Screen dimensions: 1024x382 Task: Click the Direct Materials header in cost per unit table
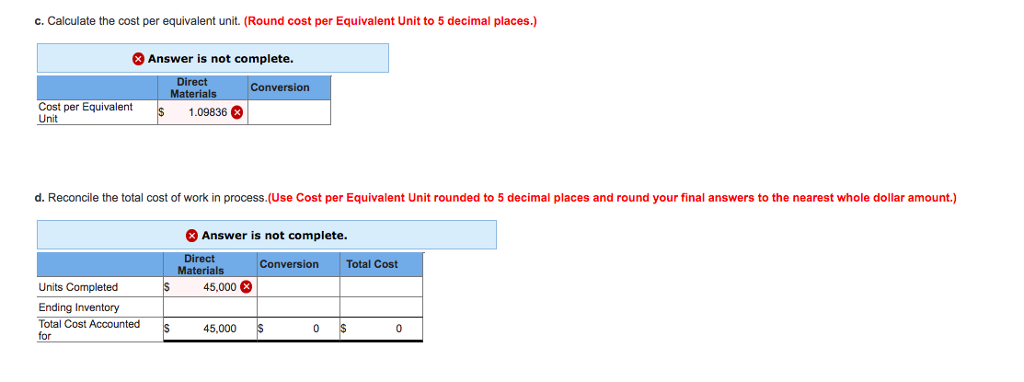coord(193,88)
